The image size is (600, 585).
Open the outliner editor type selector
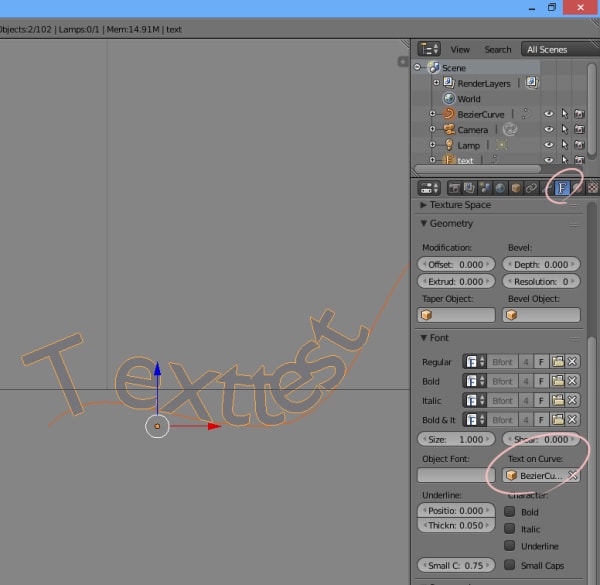pyautogui.click(x=429, y=49)
